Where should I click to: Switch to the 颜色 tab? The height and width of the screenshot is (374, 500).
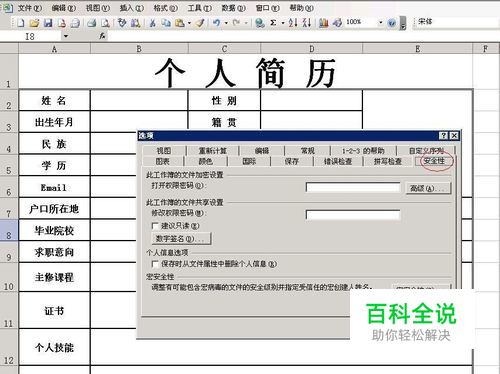tap(205, 162)
